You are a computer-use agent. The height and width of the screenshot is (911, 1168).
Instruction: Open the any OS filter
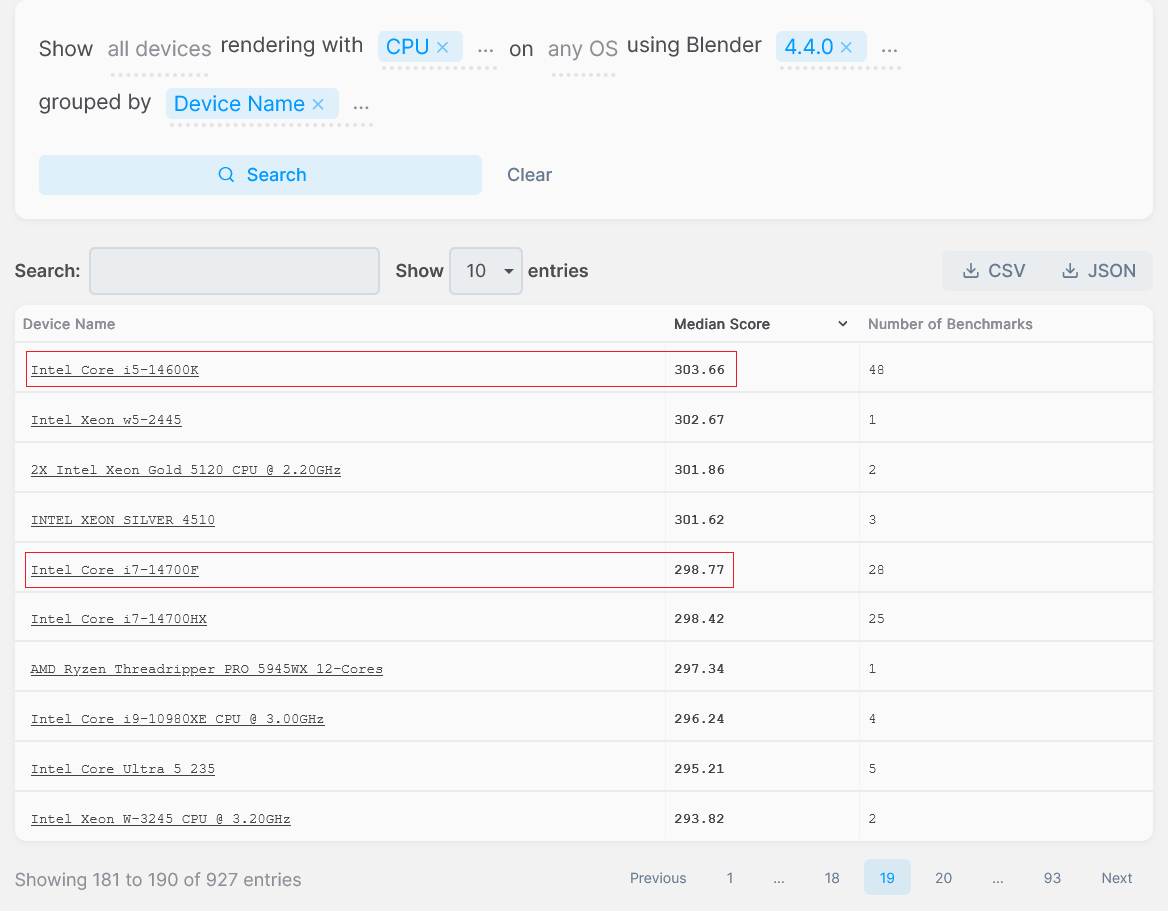(x=583, y=49)
